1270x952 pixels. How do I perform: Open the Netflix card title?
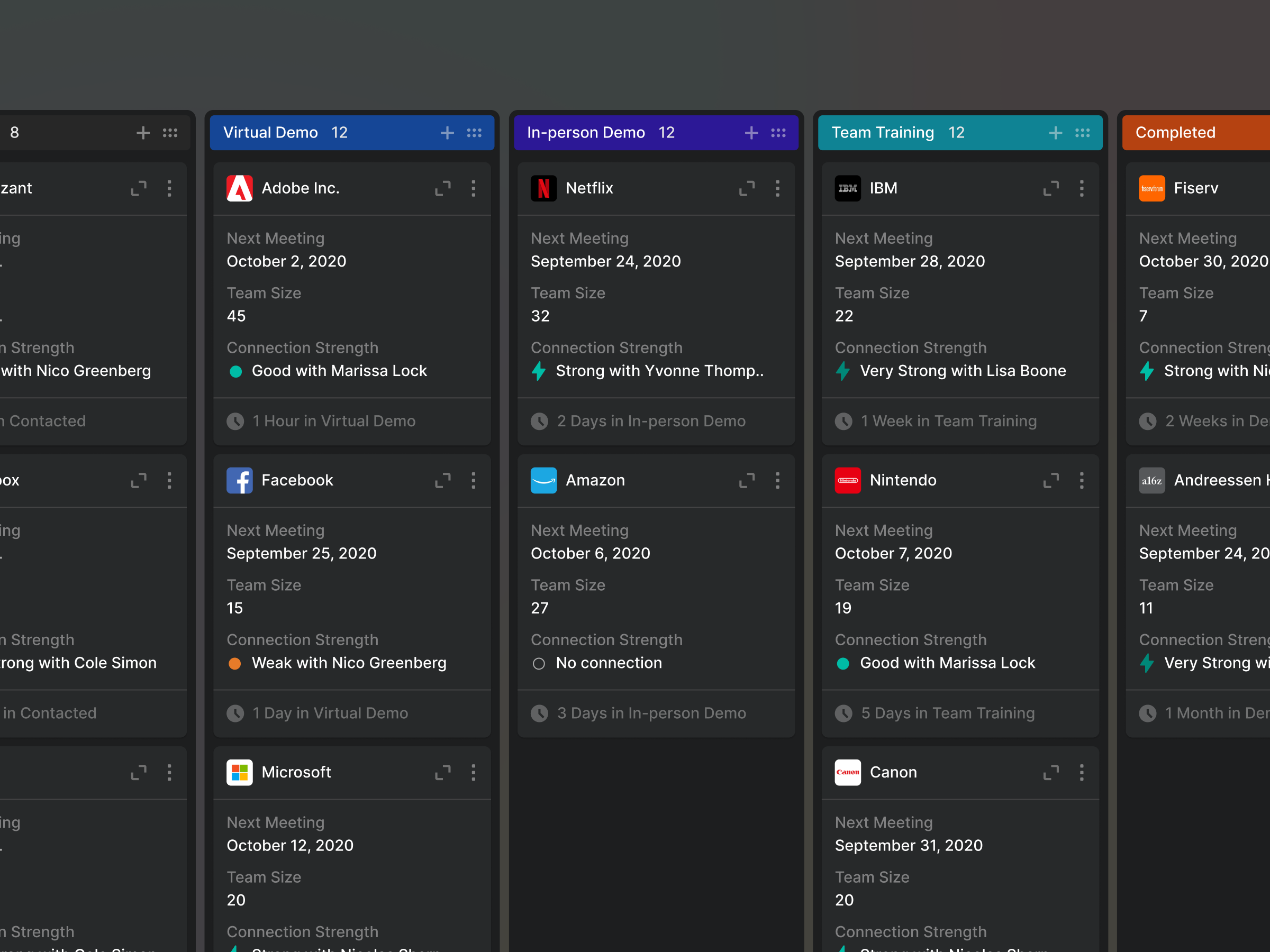coord(589,188)
